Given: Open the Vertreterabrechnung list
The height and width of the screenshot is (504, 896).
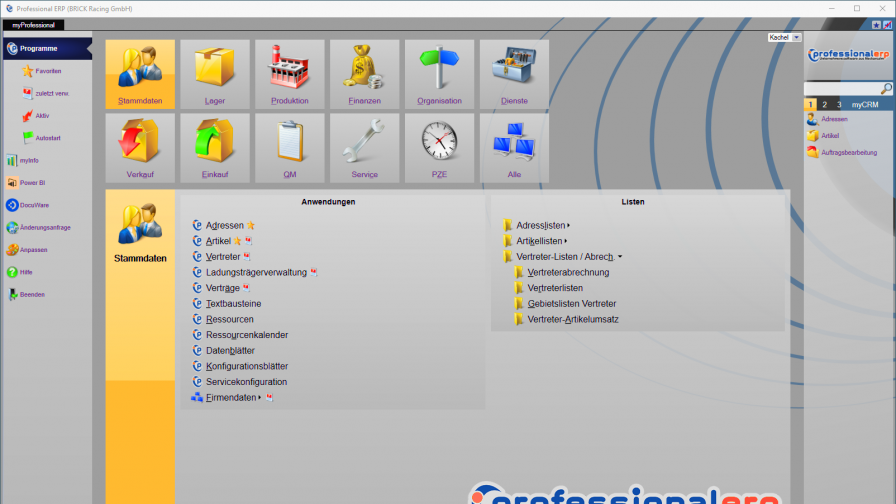Looking at the screenshot, I should click(567, 272).
